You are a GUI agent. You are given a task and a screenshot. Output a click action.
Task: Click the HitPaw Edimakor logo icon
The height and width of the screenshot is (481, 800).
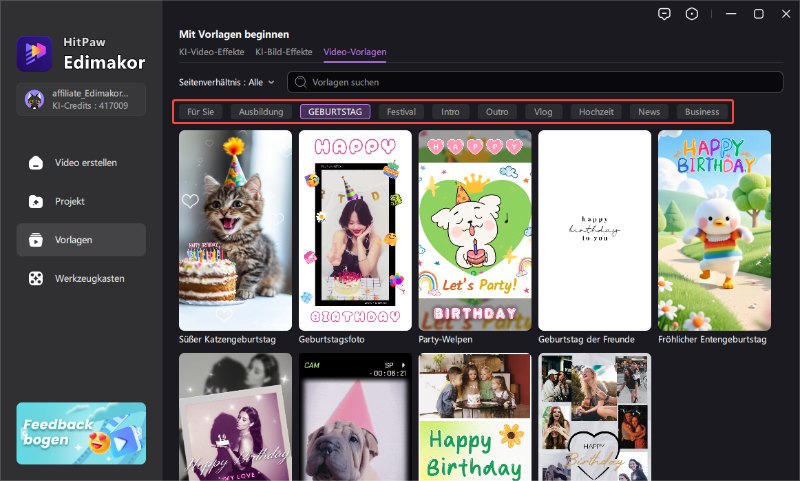34,53
